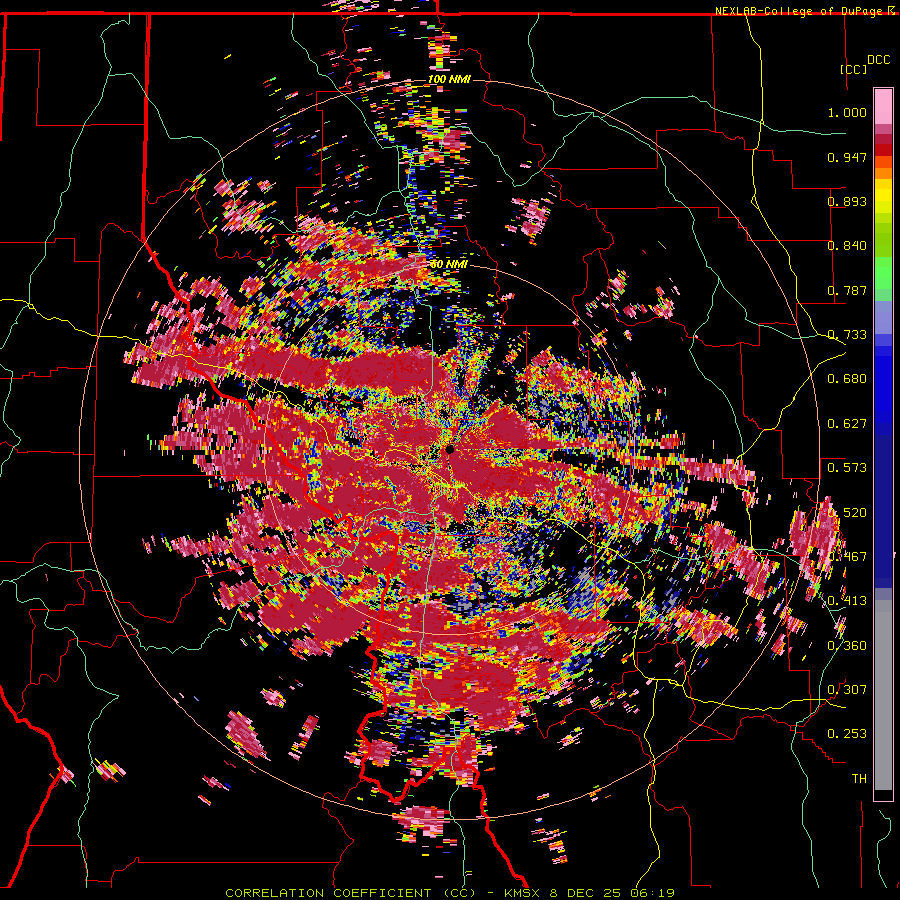Click the TH threshold label on the legend
This screenshot has width=900, height=900.
[x=859, y=779]
